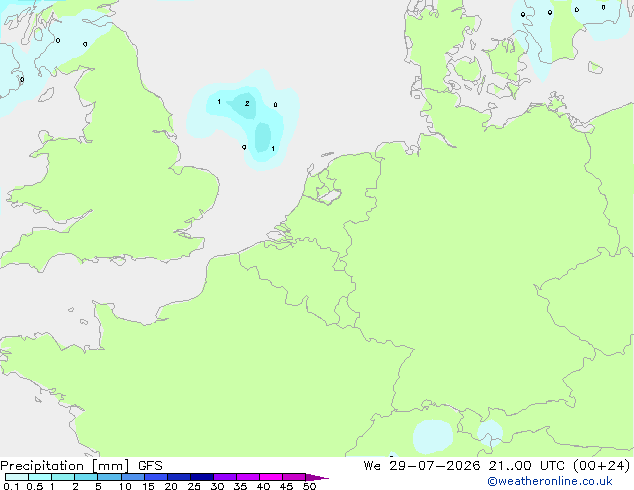Select the legend swatch between 20 and 25

(179, 477)
